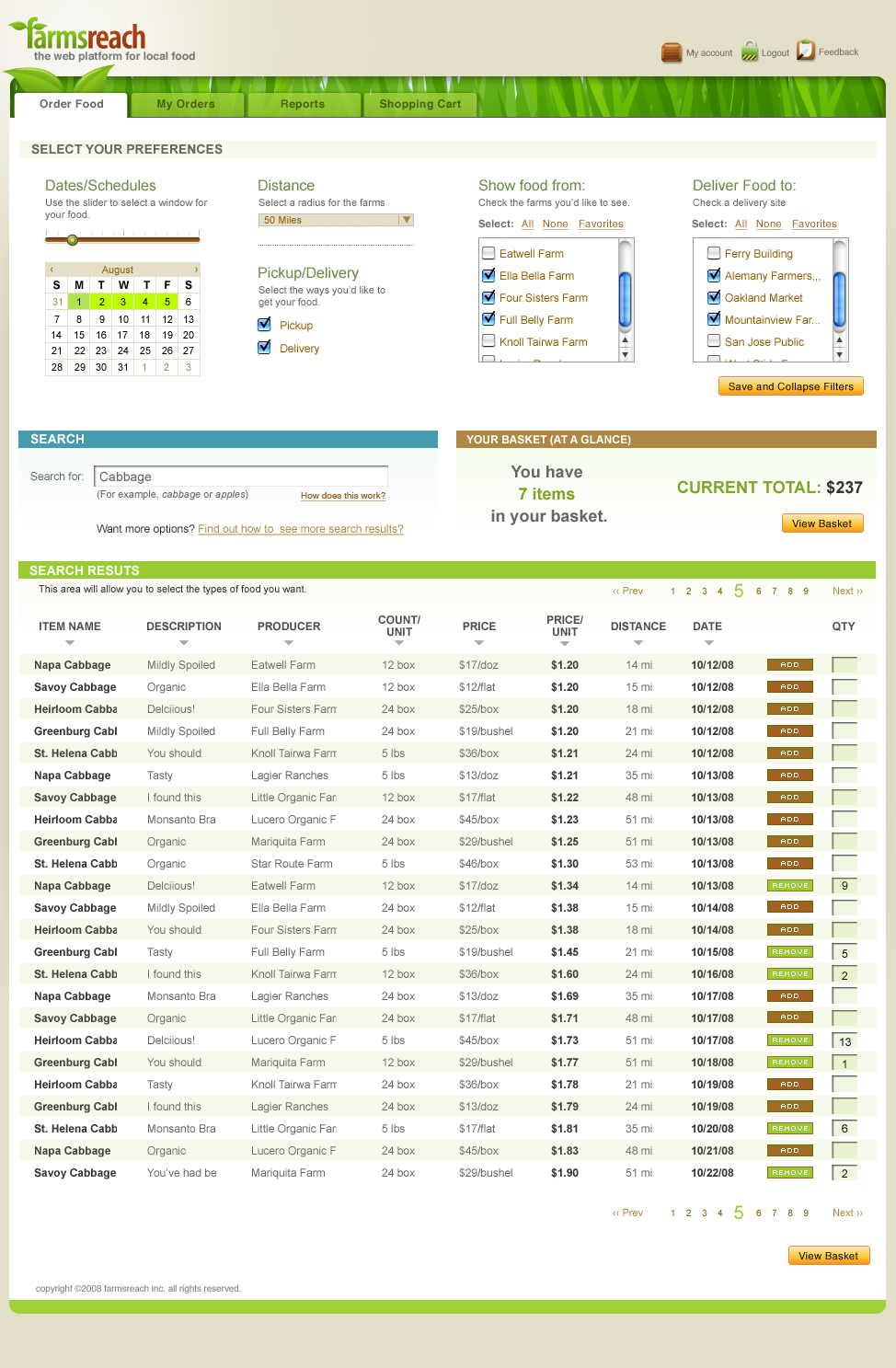This screenshot has height=1368, width=896.
Task: Go to previous month in calendar
Action: pos(52,270)
